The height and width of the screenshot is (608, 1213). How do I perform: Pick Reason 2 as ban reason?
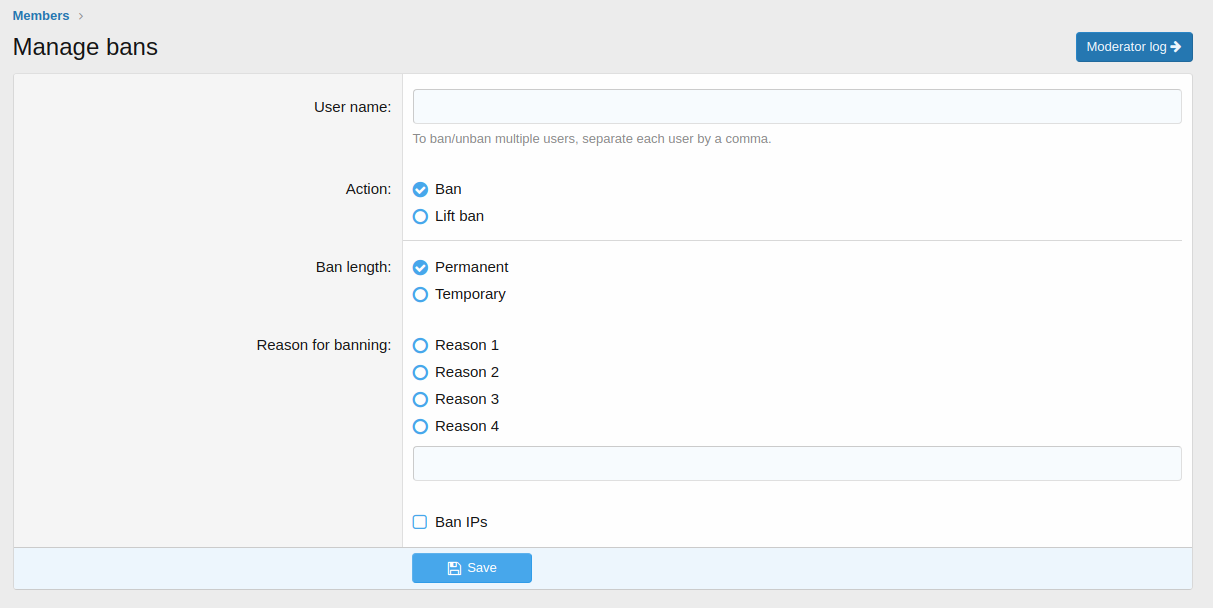(x=420, y=372)
